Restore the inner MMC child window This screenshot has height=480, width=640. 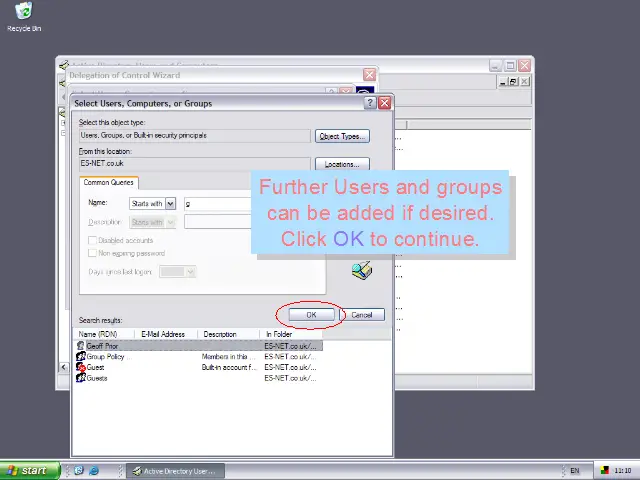click(x=513, y=82)
